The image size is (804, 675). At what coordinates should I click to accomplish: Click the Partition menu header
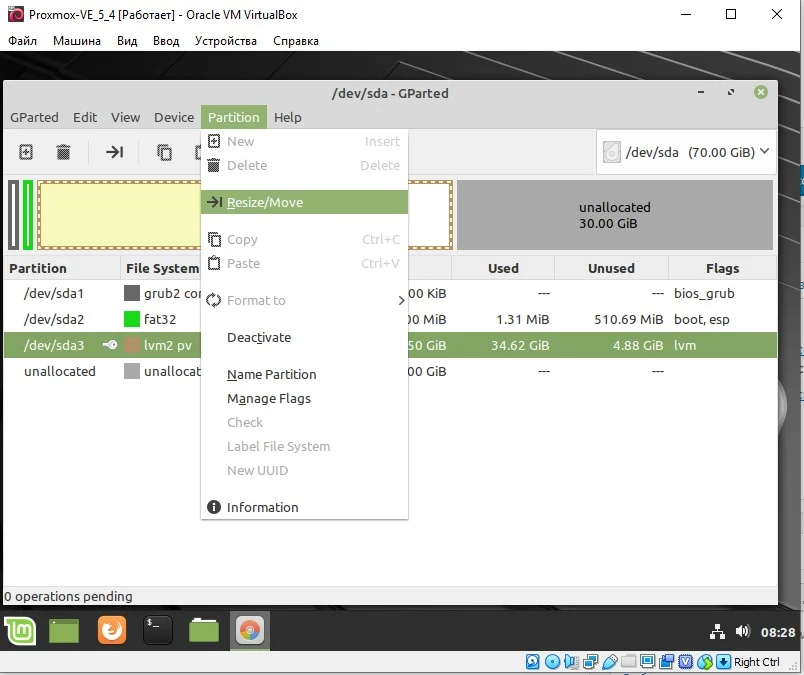(x=234, y=117)
